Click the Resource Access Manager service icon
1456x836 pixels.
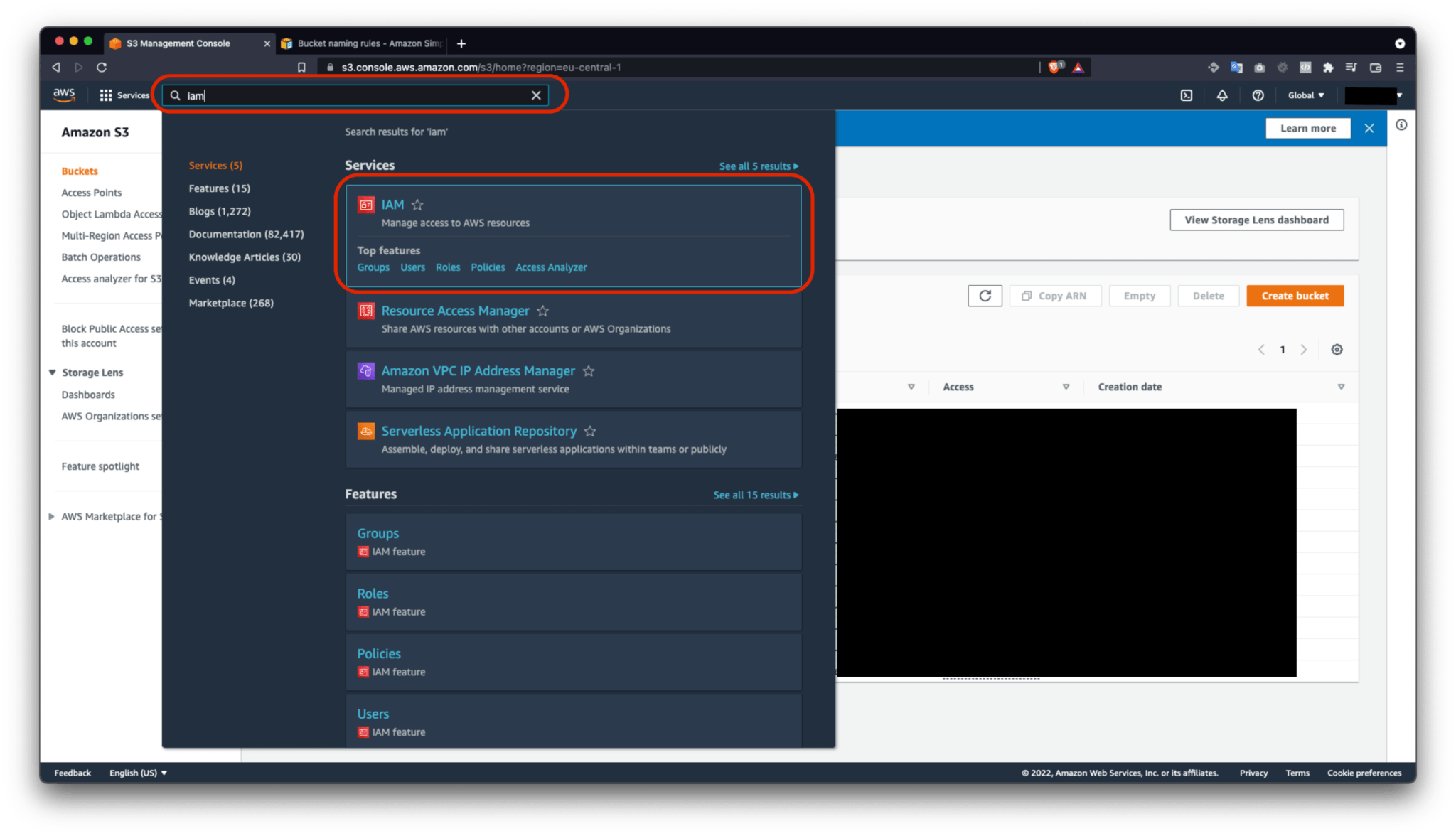tap(366, 311)
